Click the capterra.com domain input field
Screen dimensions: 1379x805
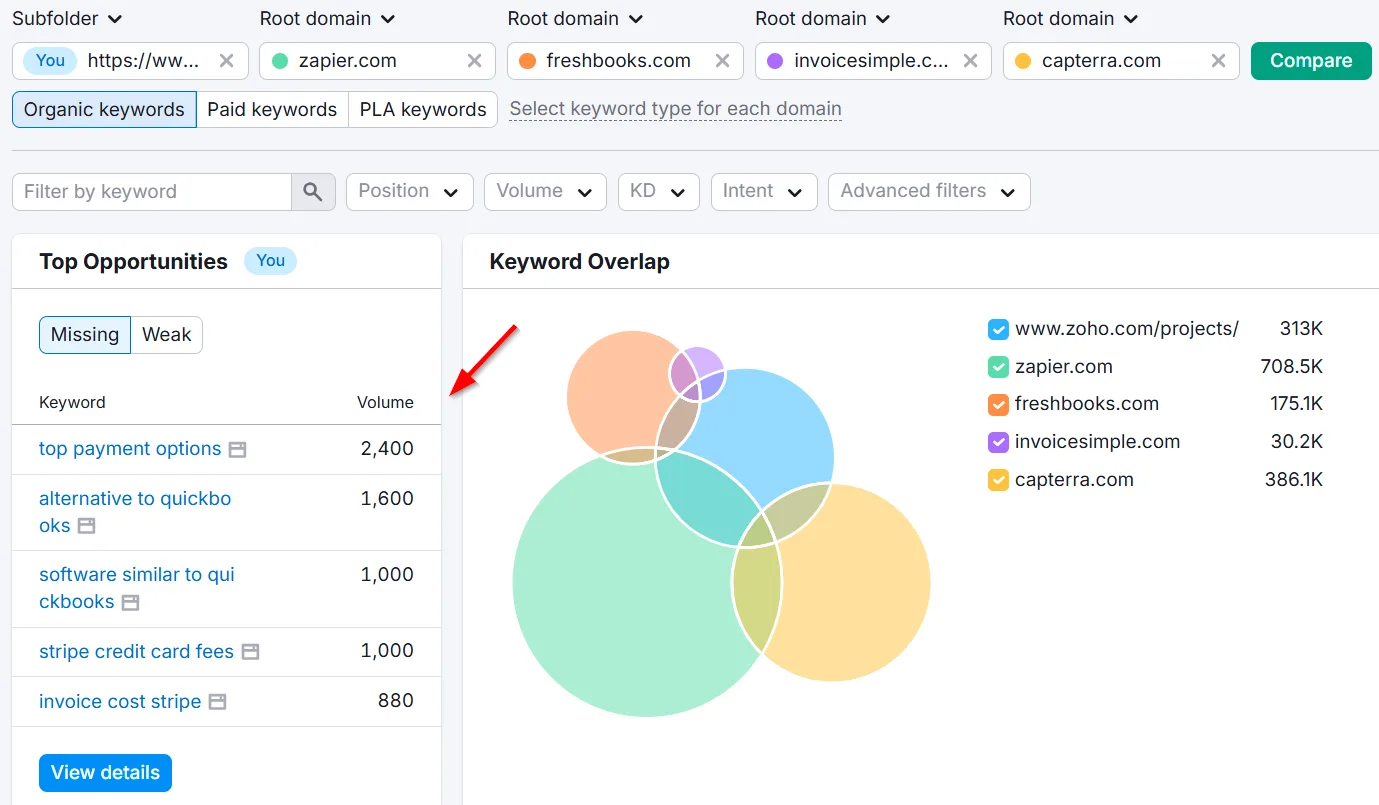pos(1121,61)
